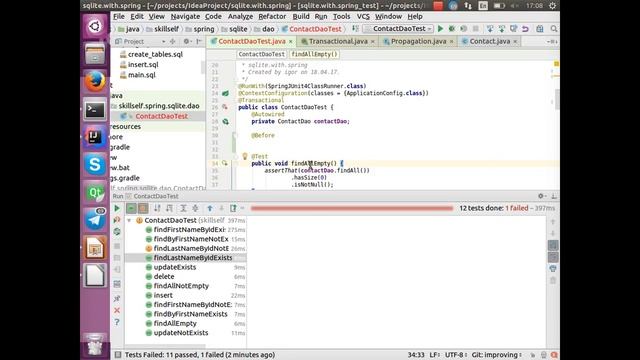
Task: Click the dao breadcrumb in navigation bar
Action: 268,29
